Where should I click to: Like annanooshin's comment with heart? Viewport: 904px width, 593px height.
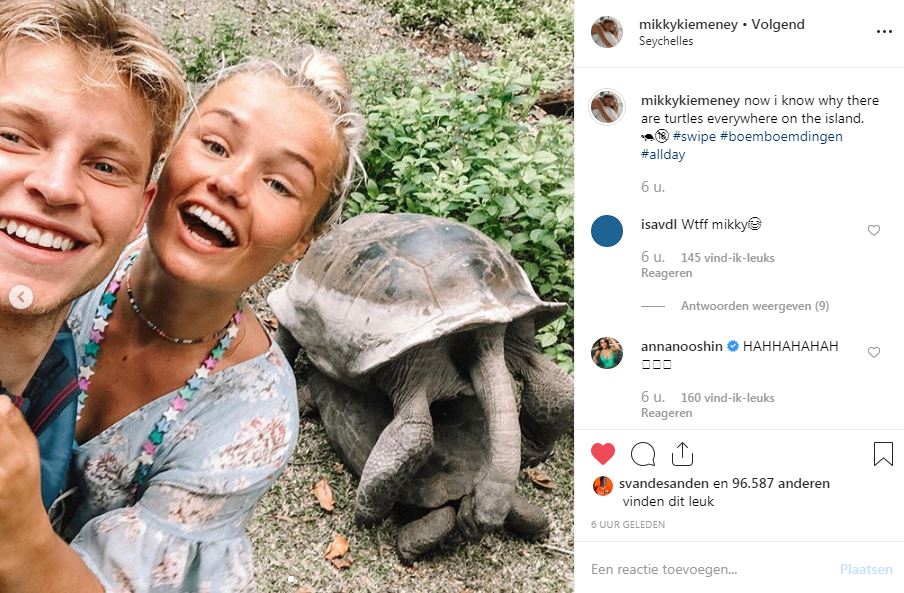tap(874, 353)
